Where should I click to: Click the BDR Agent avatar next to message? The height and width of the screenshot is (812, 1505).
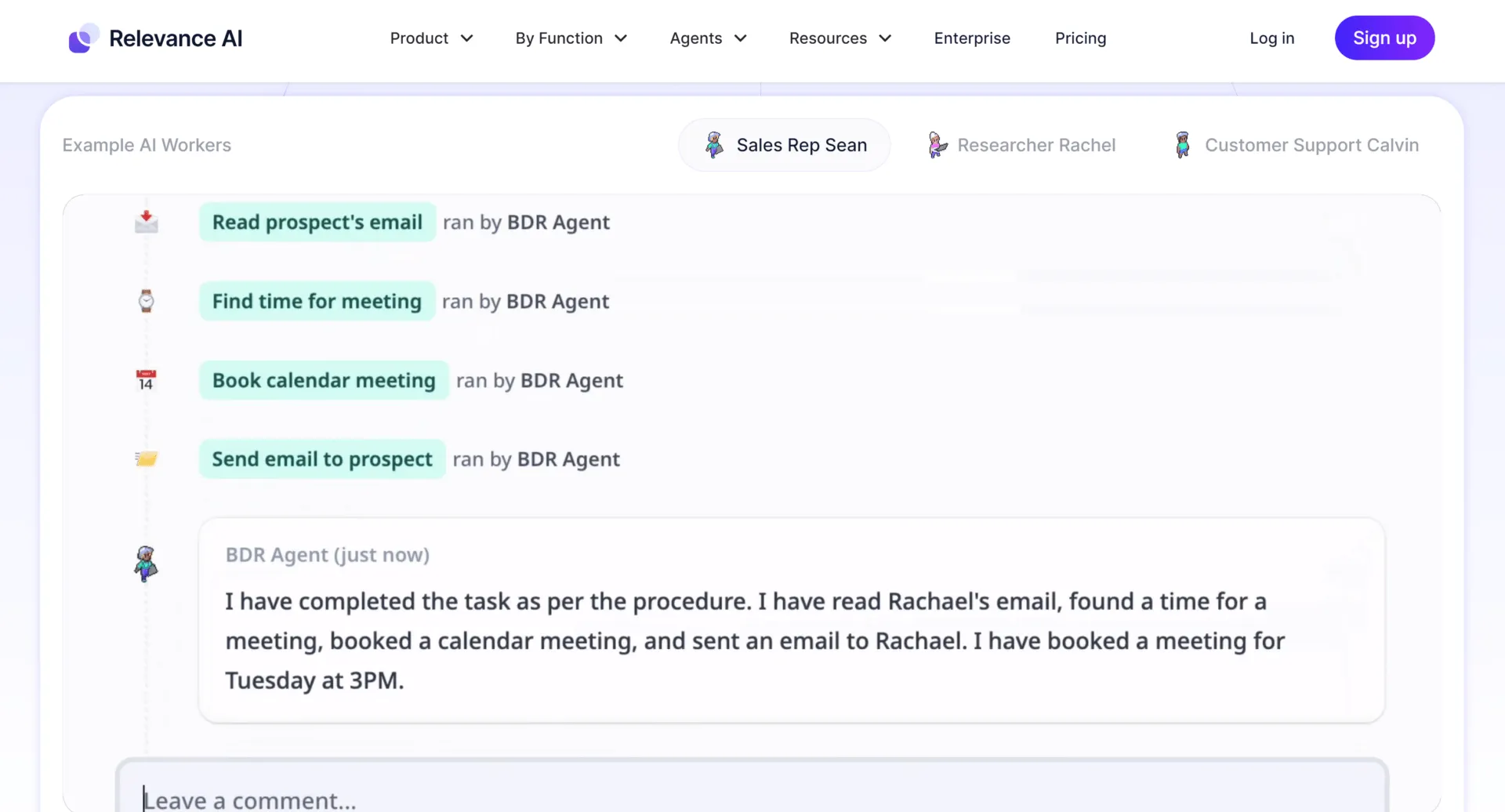[146, 564]
